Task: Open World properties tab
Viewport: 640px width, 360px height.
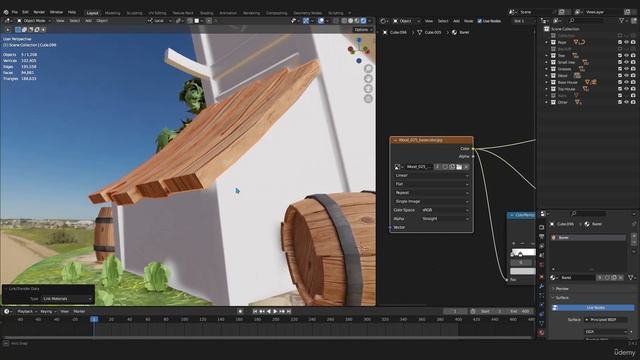Action: pos(541,265)
